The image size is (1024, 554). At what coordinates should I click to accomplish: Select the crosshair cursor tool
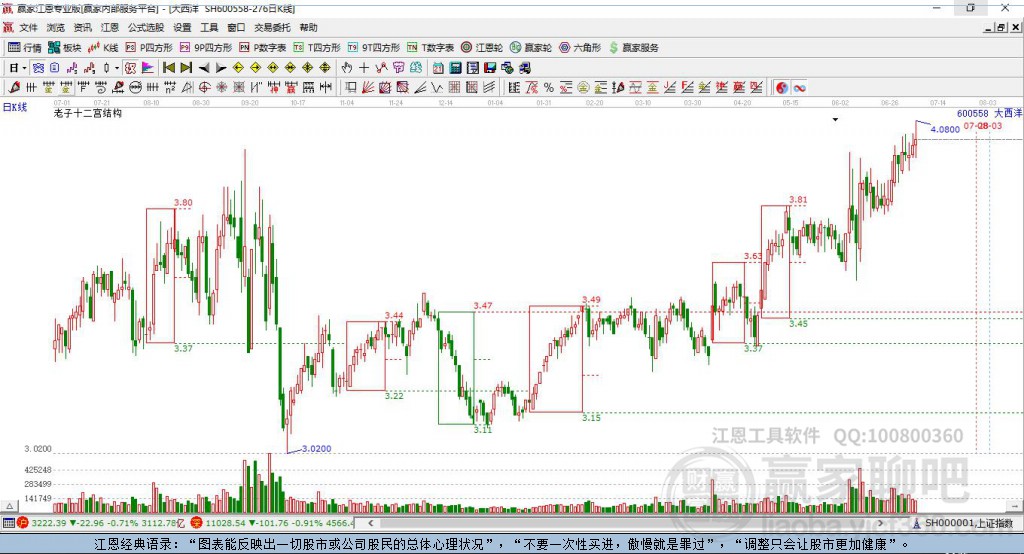click(364, 68)
